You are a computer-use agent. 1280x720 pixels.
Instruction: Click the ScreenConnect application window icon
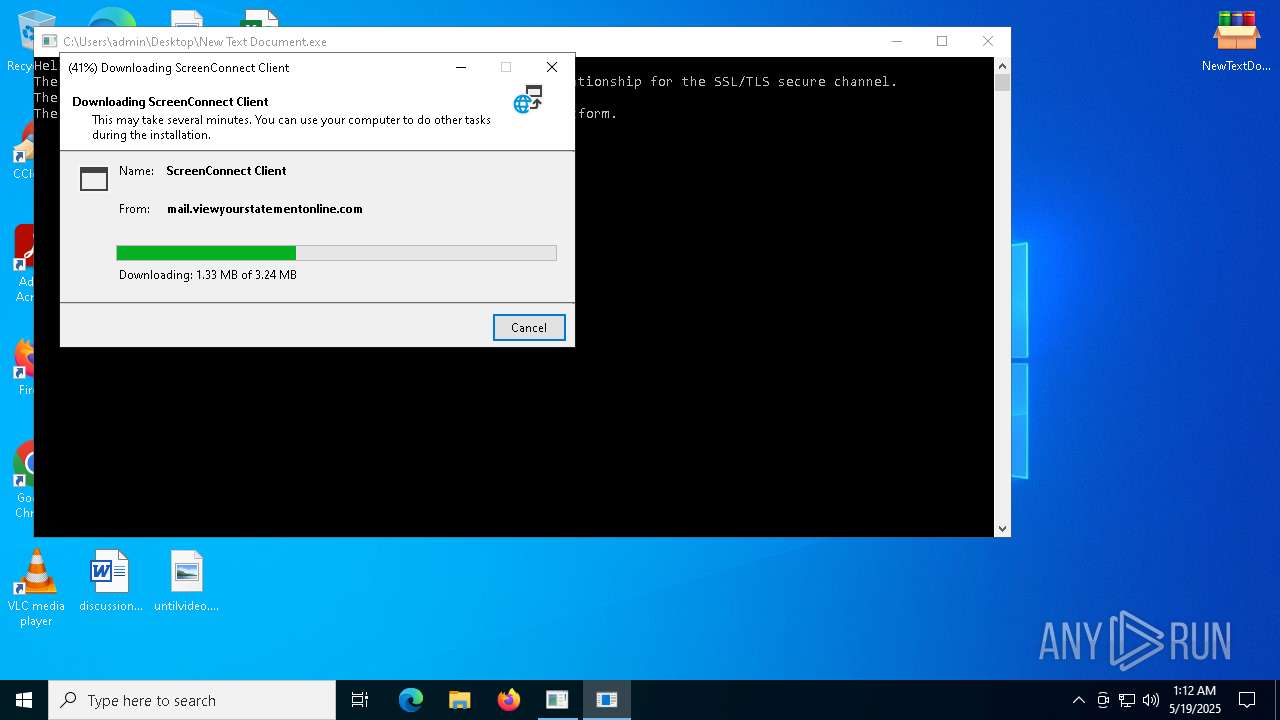pyautogui.click(x=94, y=179)
